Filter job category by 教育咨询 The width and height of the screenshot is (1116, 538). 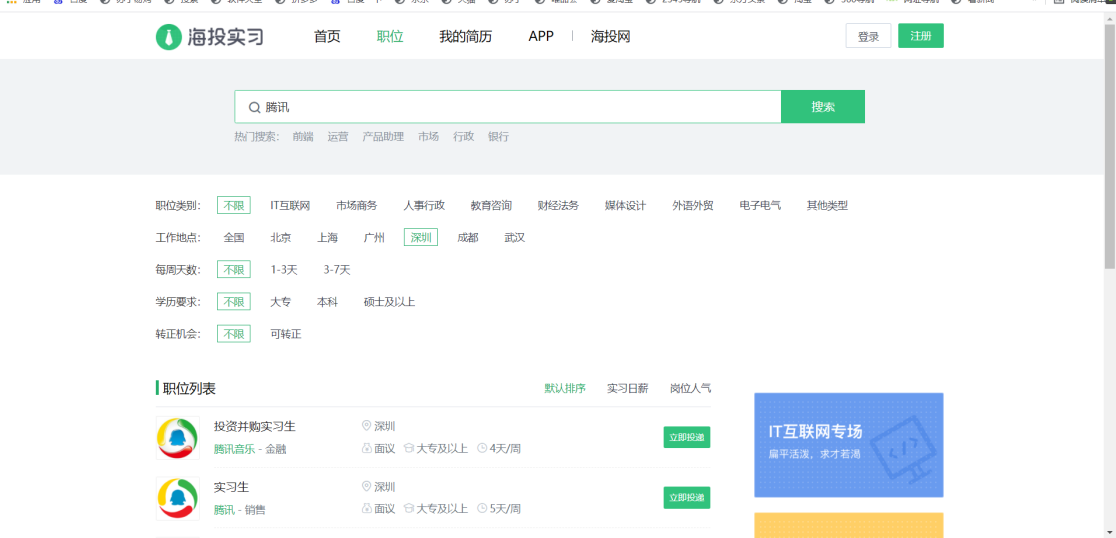491,206
